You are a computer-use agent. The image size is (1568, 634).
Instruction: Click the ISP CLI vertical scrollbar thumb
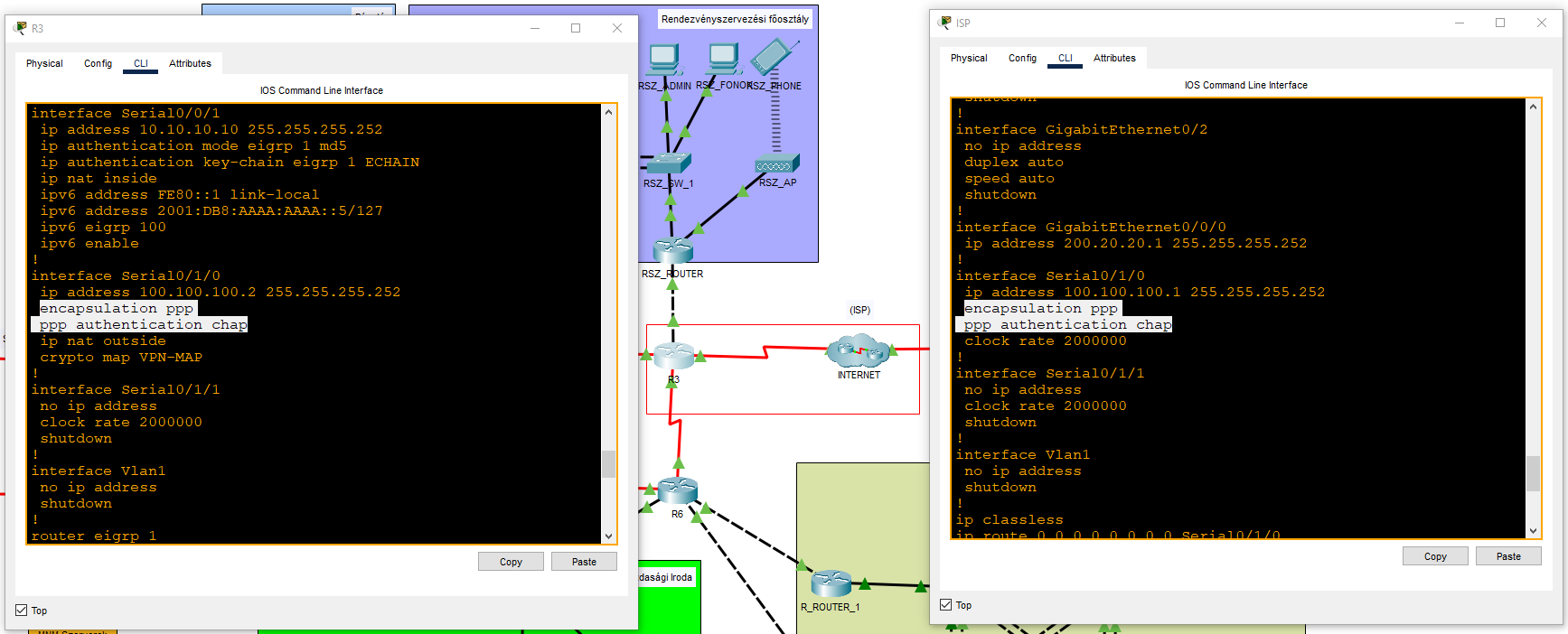pos(1533,473)
